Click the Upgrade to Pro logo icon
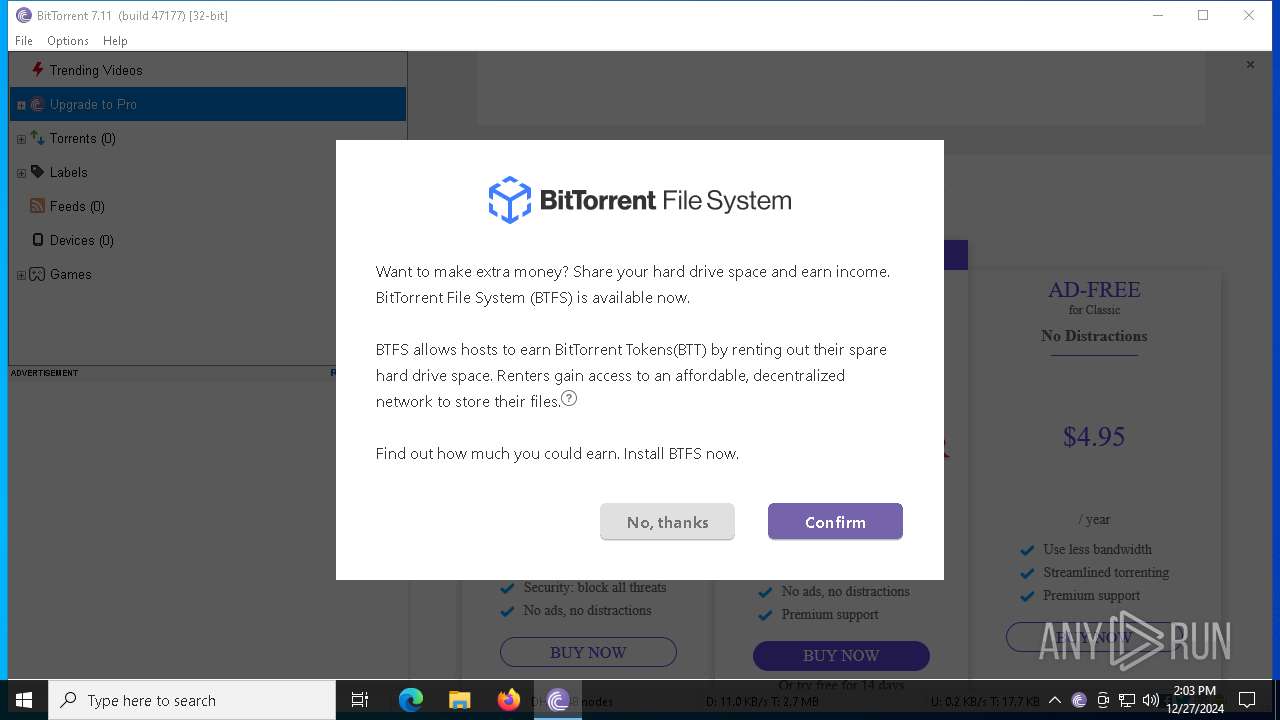Image resolution: width=1280 pixels, height=720 pixels. tap(38, 104)
